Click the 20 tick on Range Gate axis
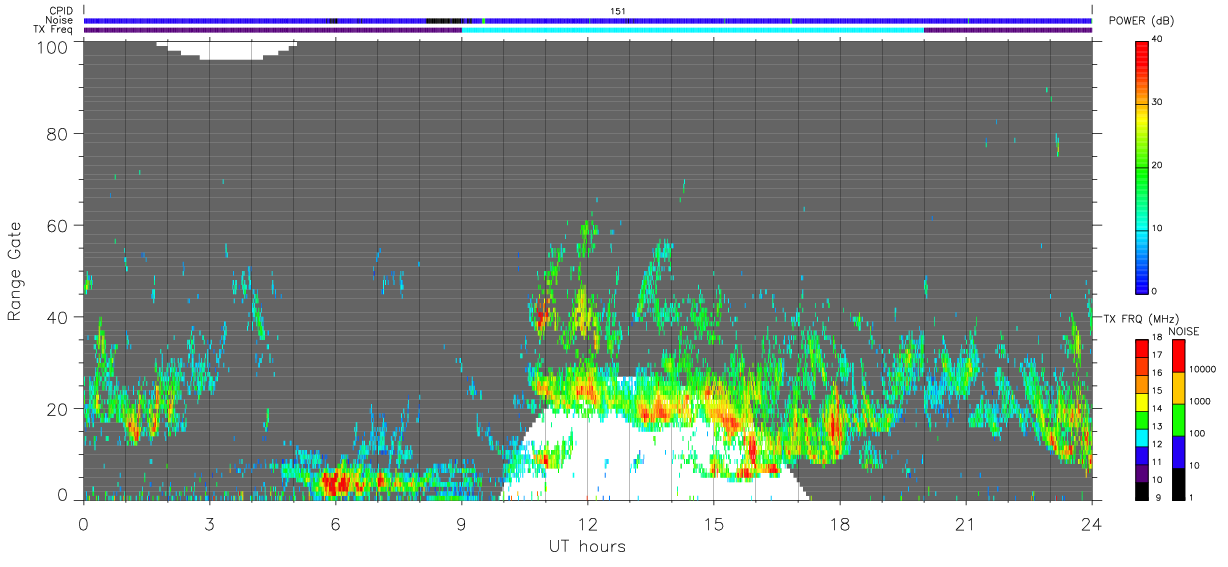The width and height of the screenshot is (1228, 567). (x=58, y=409)
